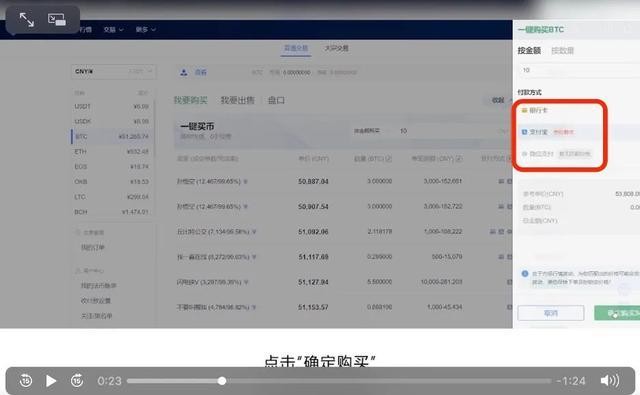Click the price 51,117.69
The height and width of the screenshot is (395, 640).
[x=313, y=257]
